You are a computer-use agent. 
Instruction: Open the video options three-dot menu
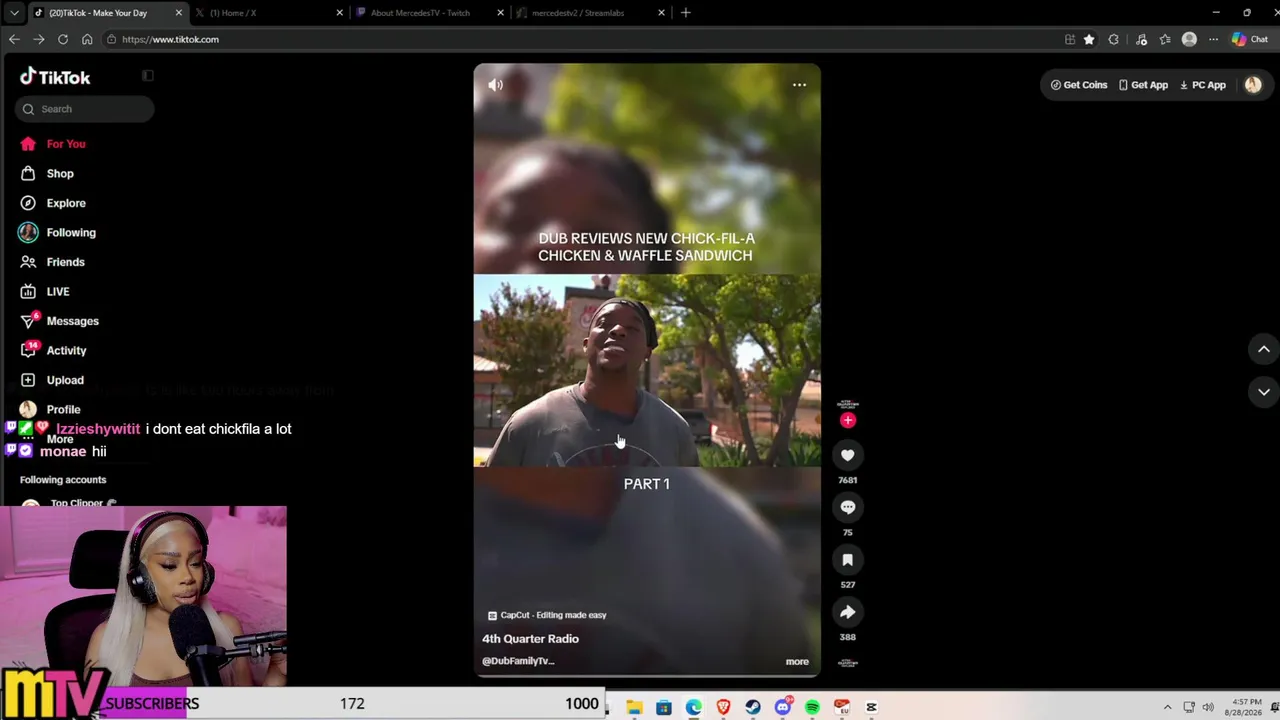(799, 85)
